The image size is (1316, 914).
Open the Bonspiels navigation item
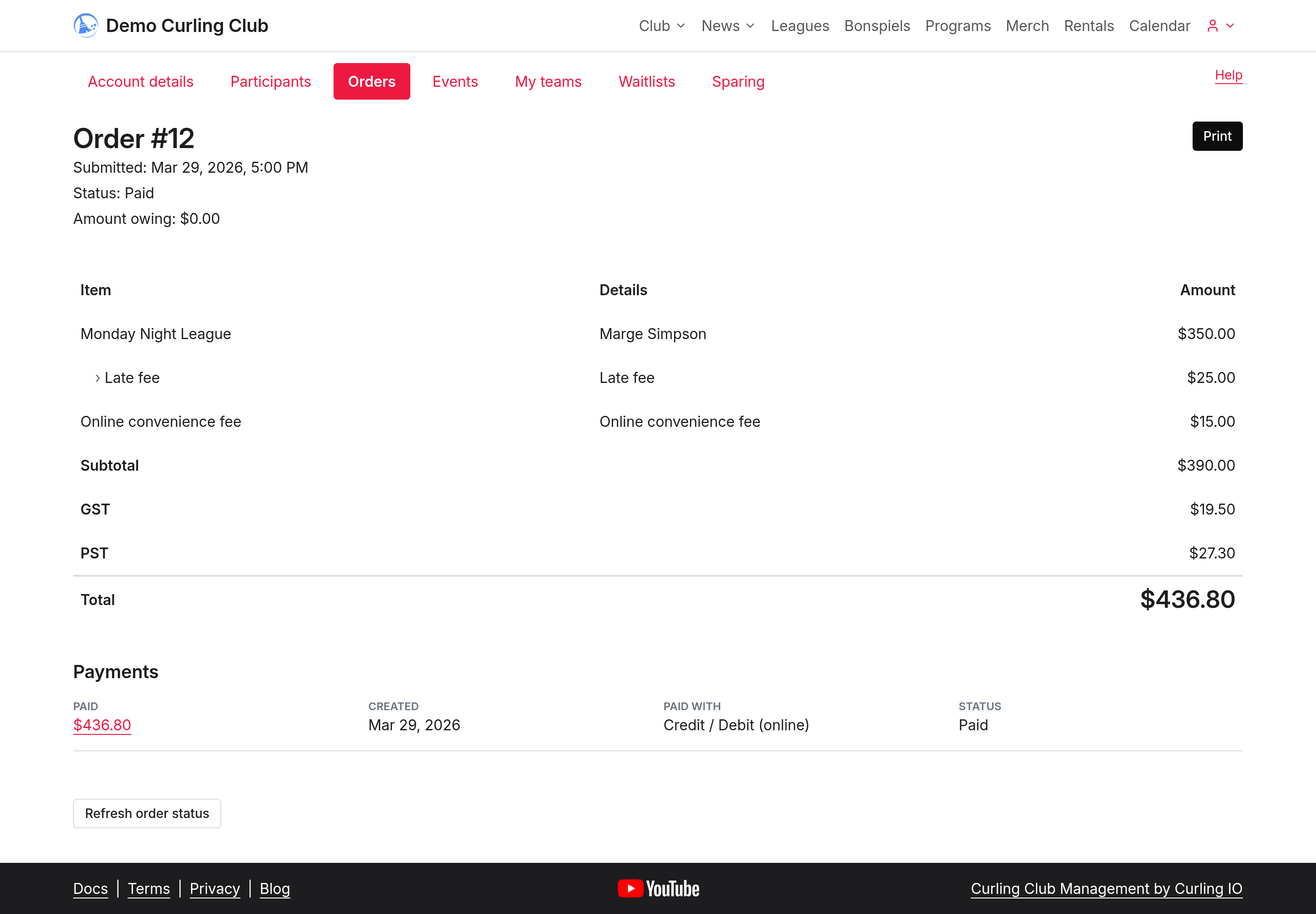coord(877,26)
